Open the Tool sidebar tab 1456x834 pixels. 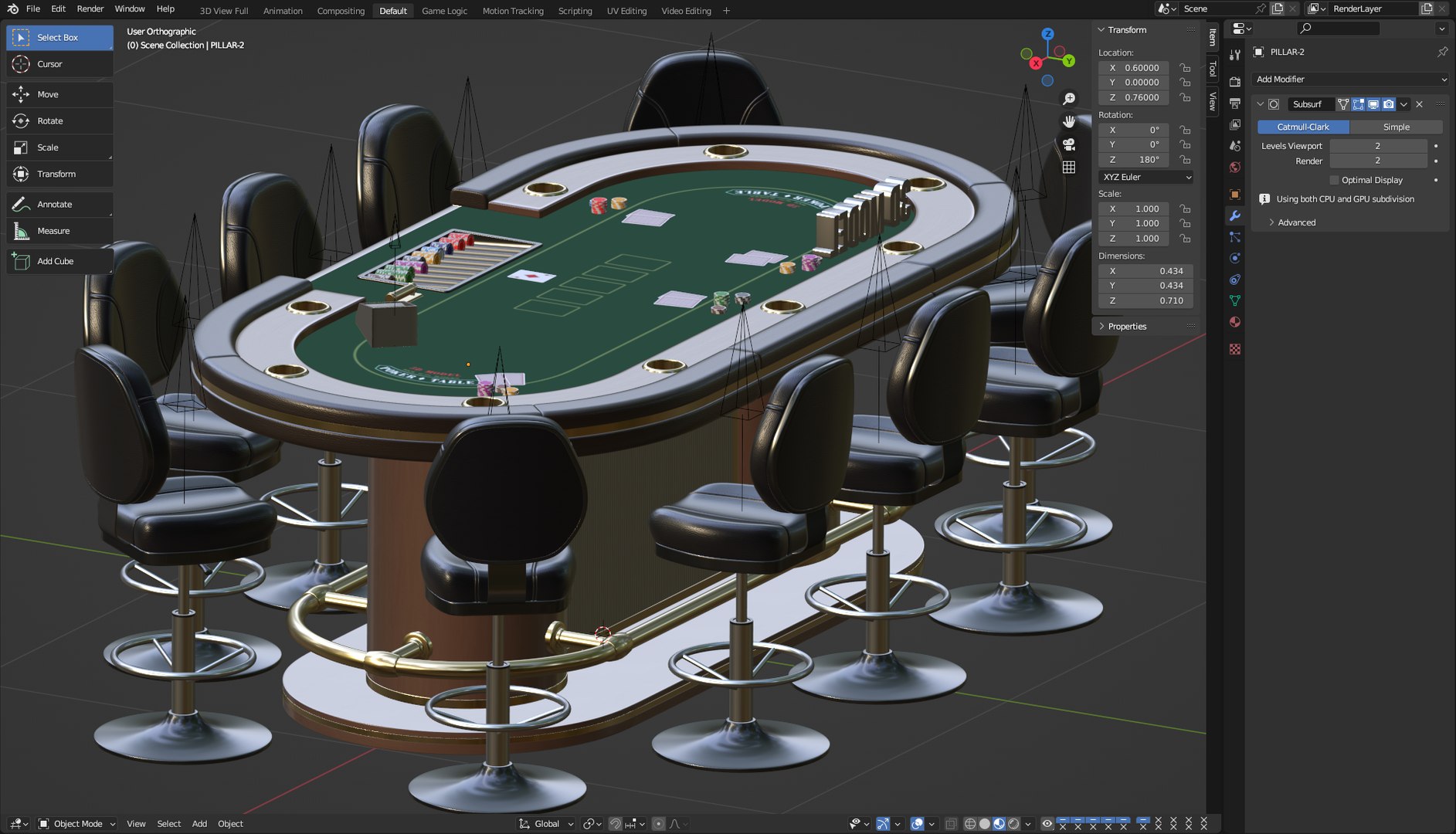click(1213, 69)
